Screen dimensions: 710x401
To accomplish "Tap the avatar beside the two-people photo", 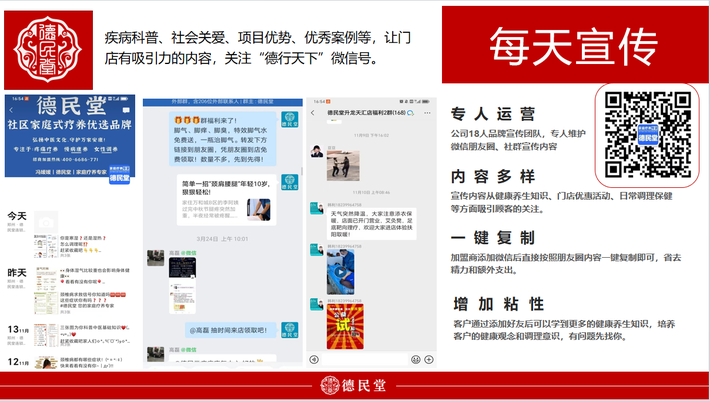I will click(317, 152).
